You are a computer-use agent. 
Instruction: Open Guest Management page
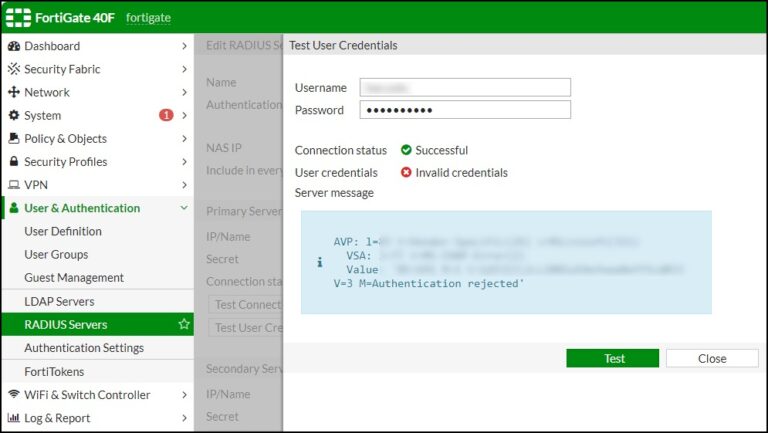coord(97,277)
